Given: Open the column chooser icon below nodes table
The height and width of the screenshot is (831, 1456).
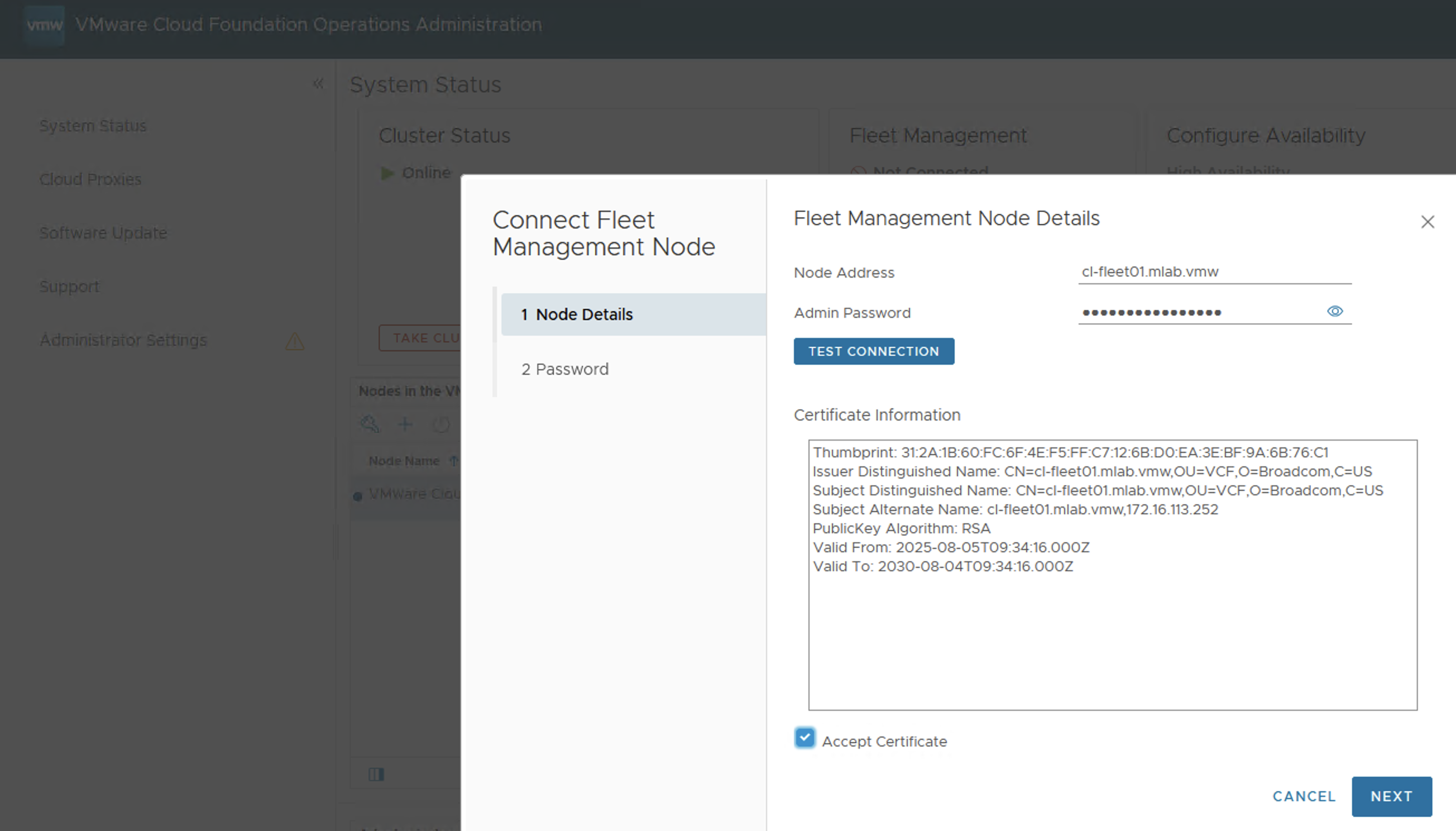Looking at the screenshot, I should click(376, 774).
